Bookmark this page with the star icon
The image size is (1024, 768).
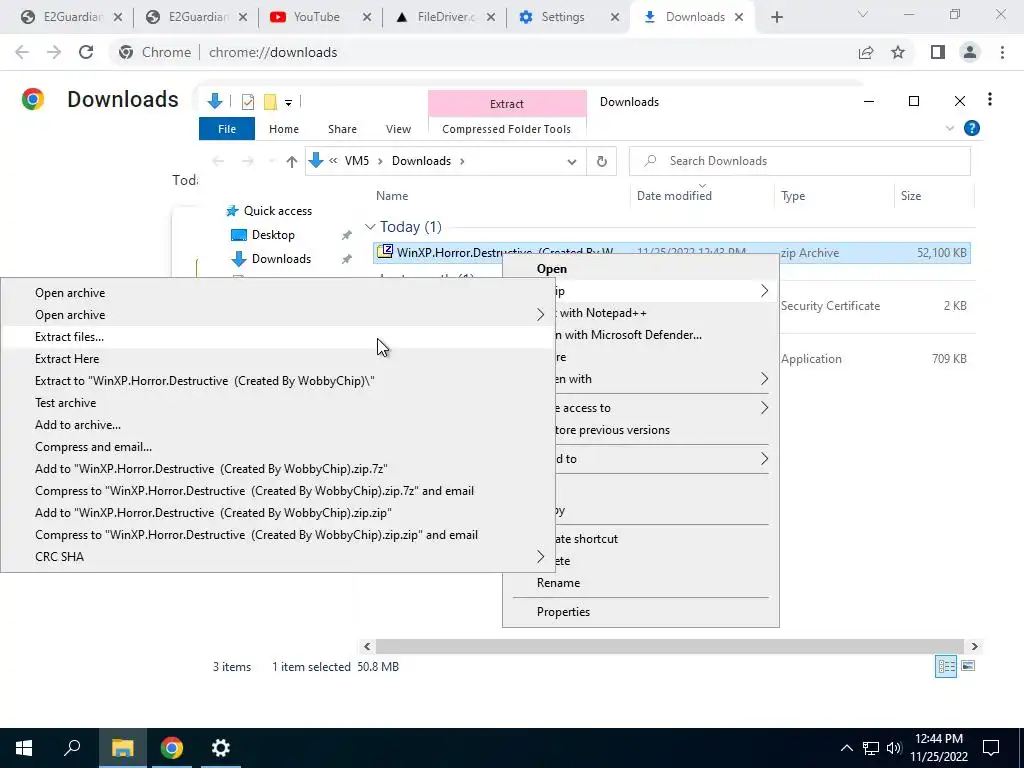tap(898, 52)
